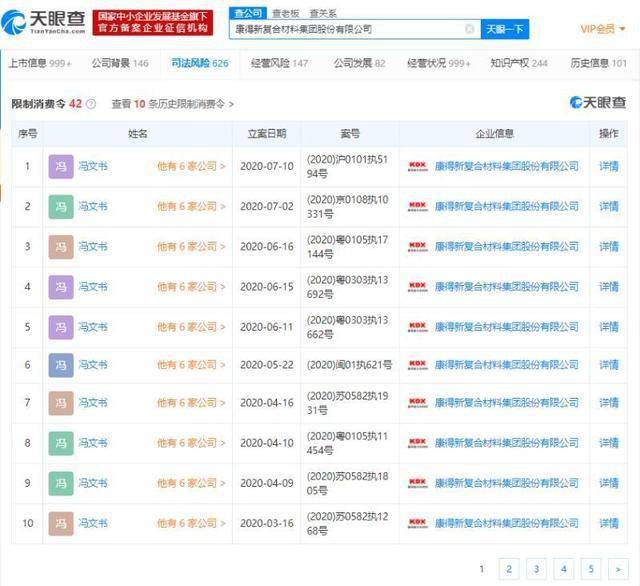
Task: Click the KDX company logo in row 3
Action: (x=418, y=246)
